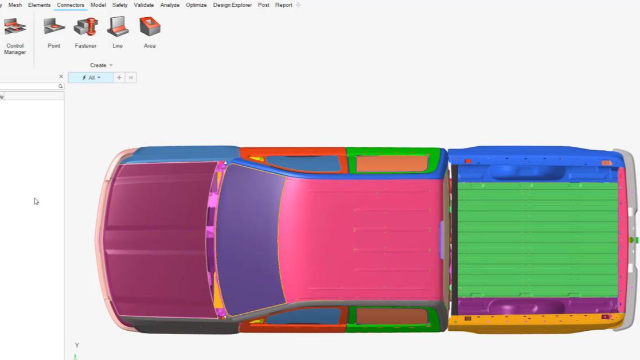Click the plus button beside All selector
Viewport: 640px width, 360px height.
pos(119,78)
